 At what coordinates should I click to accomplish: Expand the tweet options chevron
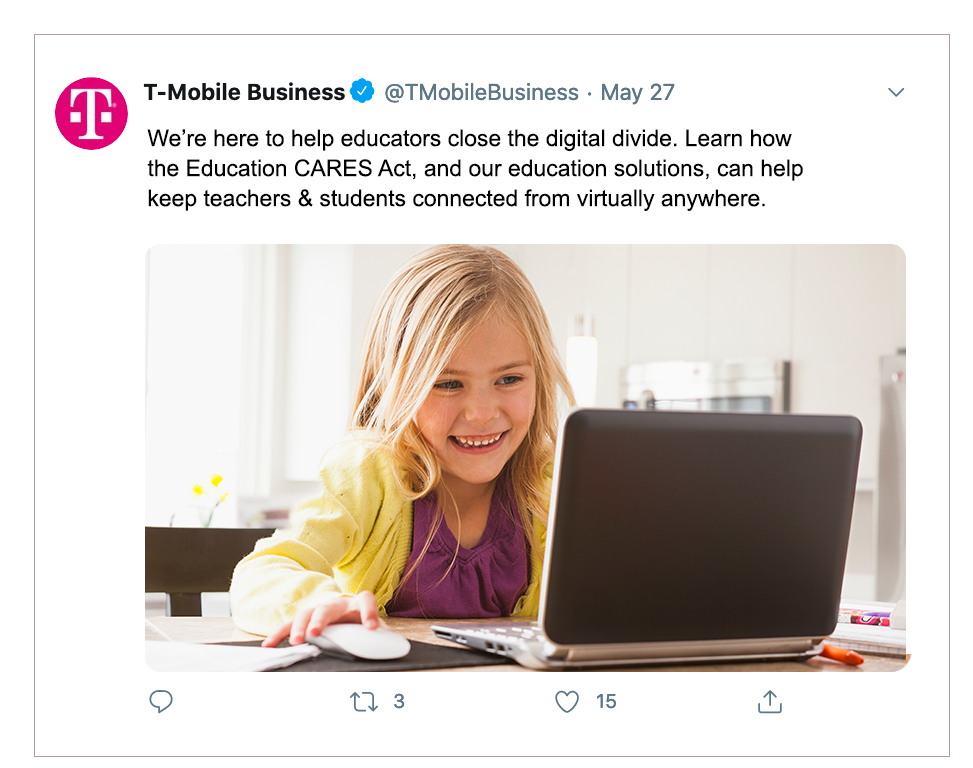896,92
